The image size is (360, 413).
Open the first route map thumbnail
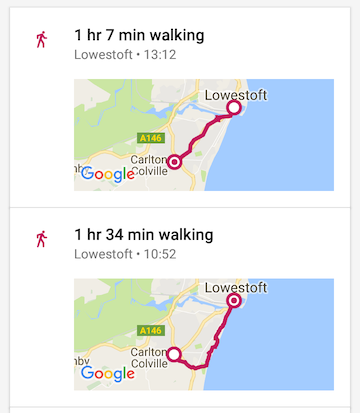(x=204, y=135)
